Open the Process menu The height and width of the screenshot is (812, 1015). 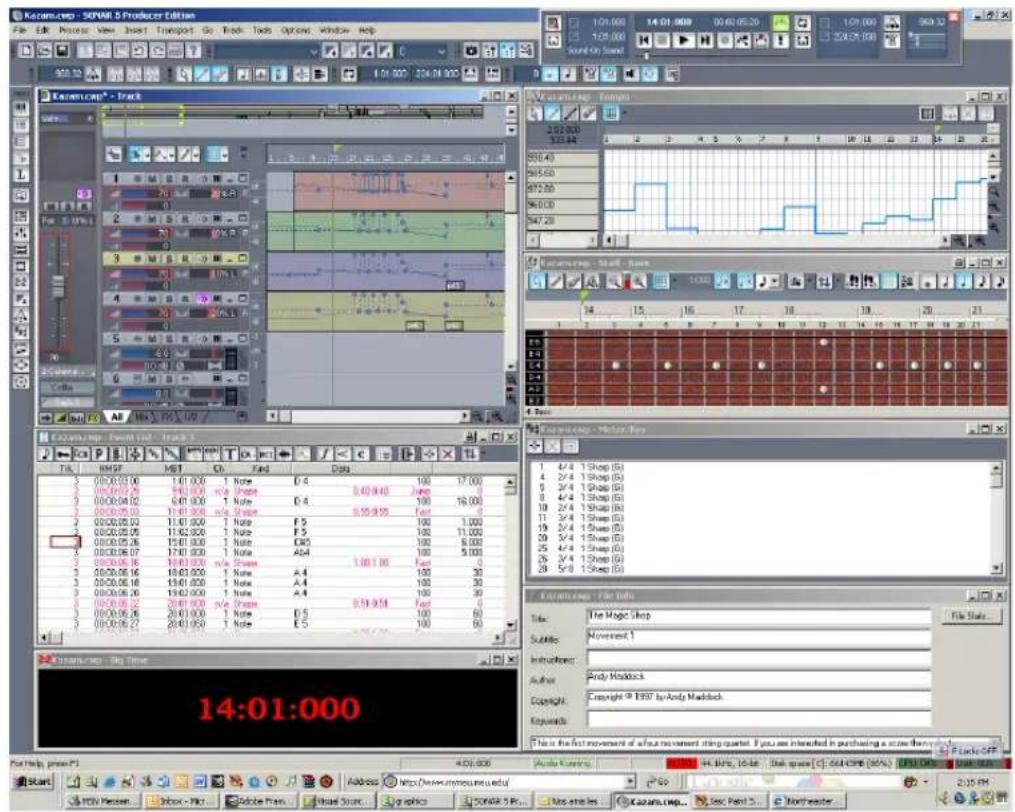tap(73, 30)
